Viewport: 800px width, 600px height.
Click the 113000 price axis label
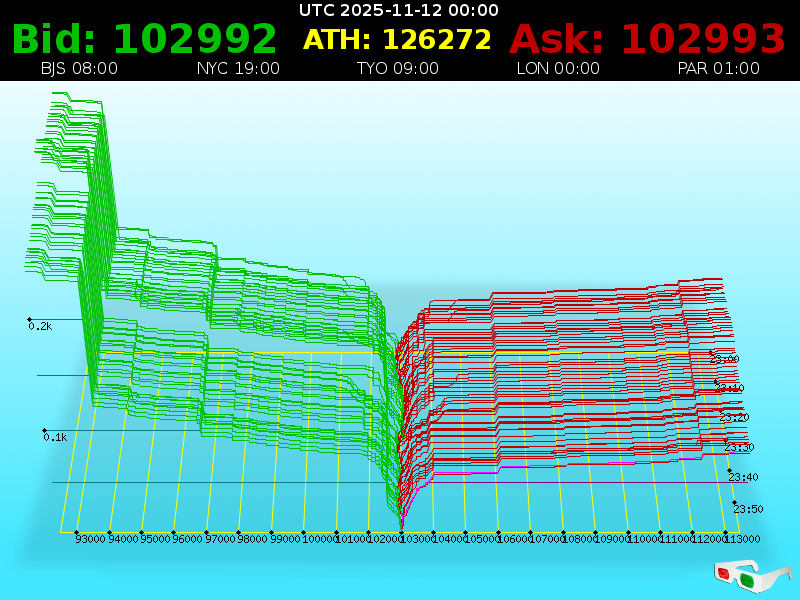[x=743, y=539]
